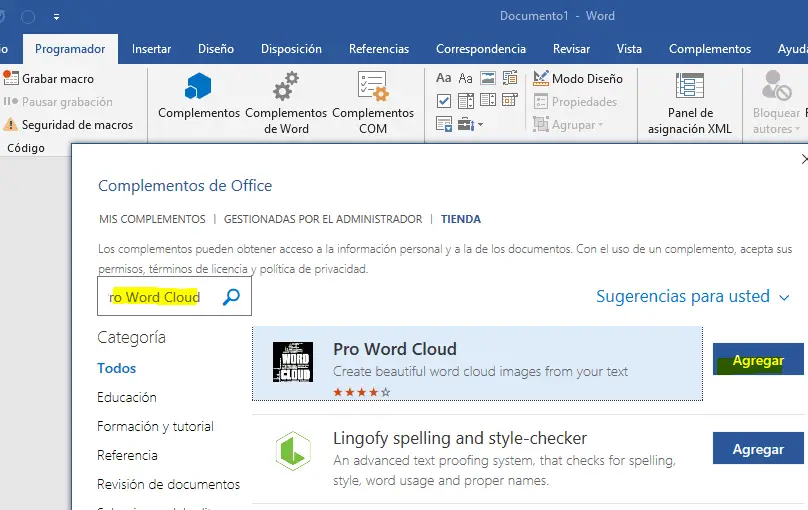This screenshot has height=510, width=808.
Task: Insert picture content control
Action: (x=487, y=78)
